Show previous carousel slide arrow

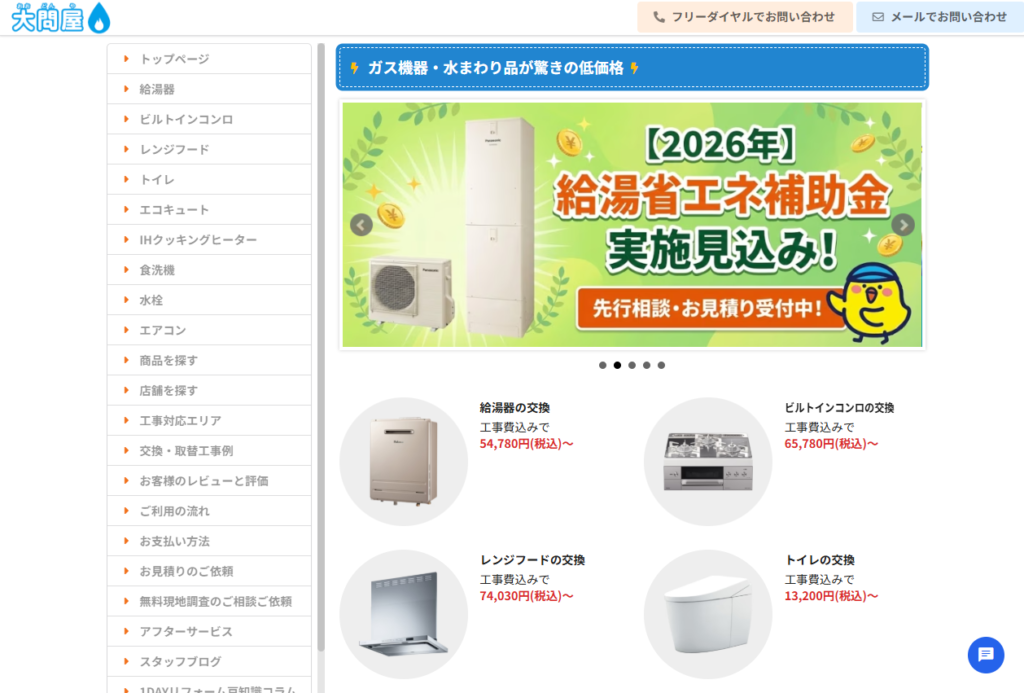coord(361,225)
